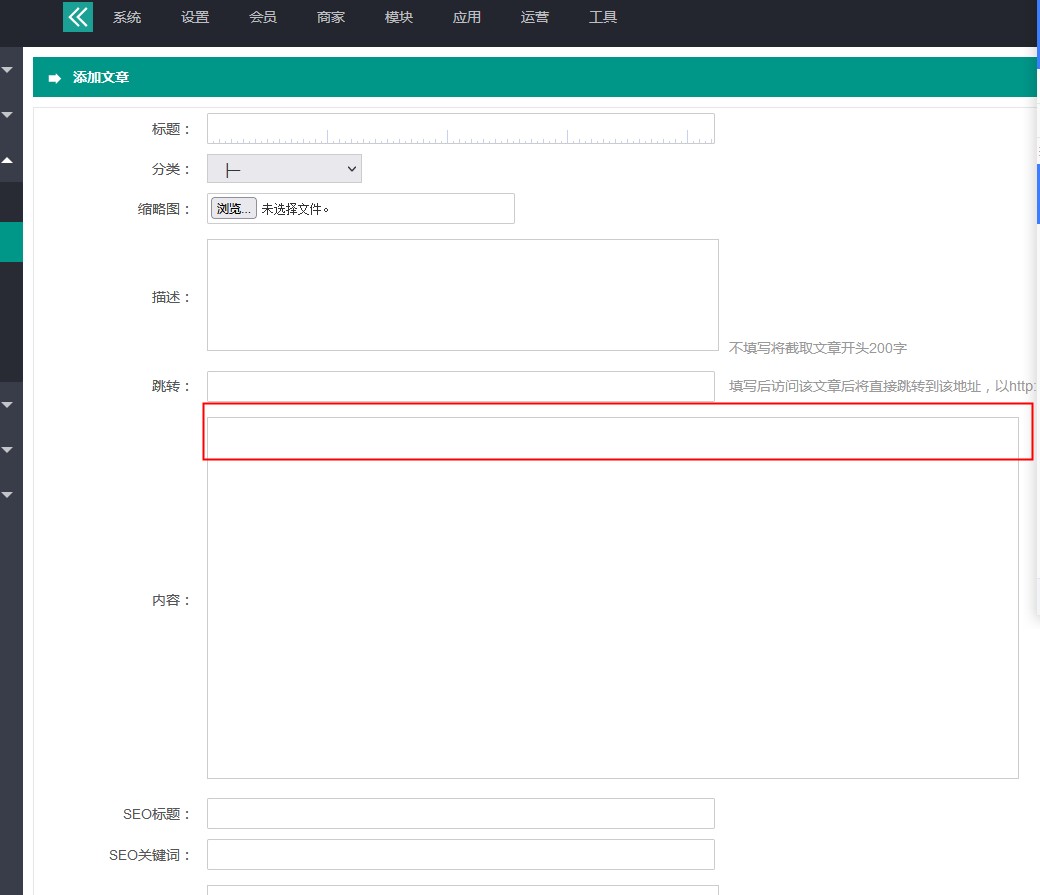Screen dimensions: 1040x895
Task: Click the 未选择文件。 file label
Action: point(295,209)
